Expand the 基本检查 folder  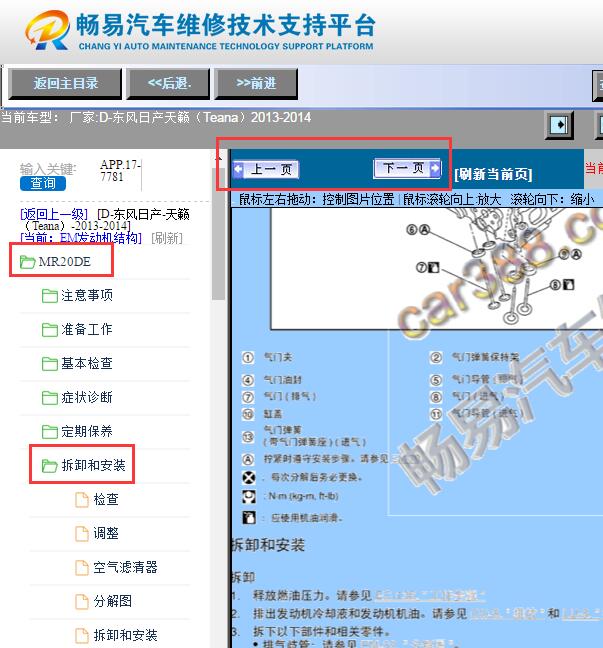[x=87, y=363]
